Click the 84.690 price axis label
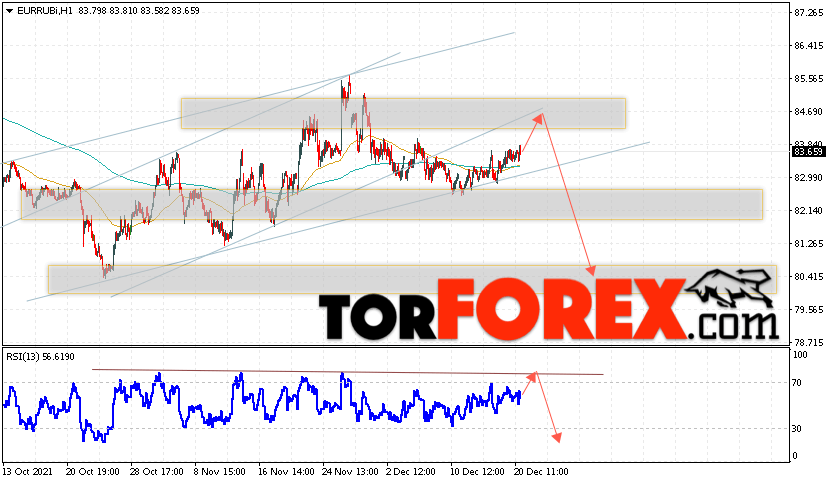830x483 pixels. point(809,112)
